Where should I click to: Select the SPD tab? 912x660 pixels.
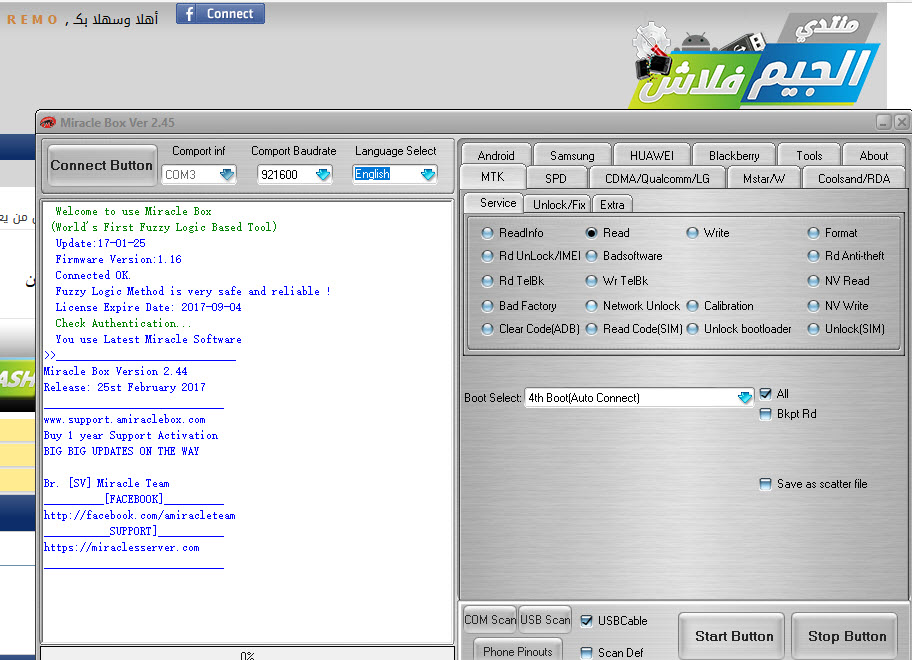(555, 179)
